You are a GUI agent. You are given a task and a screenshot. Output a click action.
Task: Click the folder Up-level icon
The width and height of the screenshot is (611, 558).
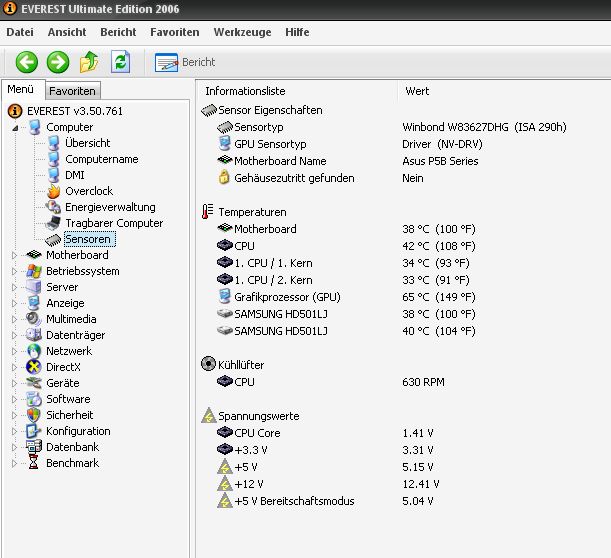[89, 62]
